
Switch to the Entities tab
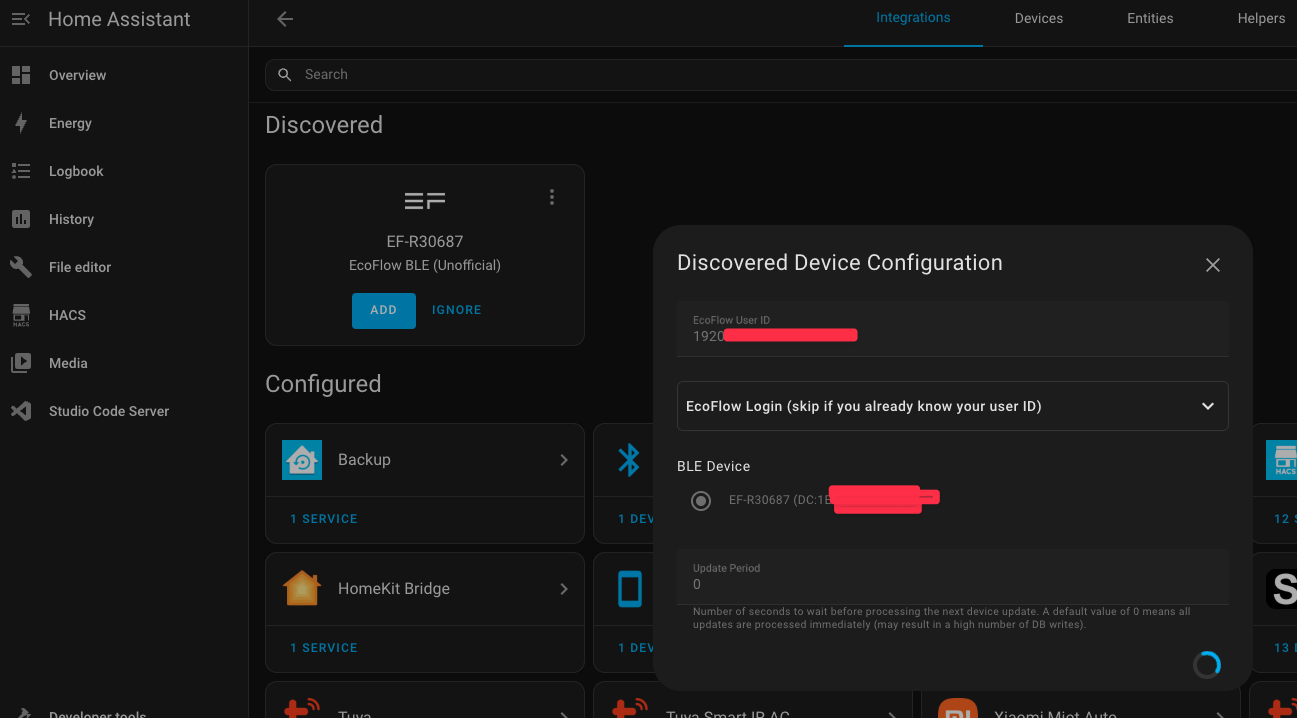pos(1150,19)
